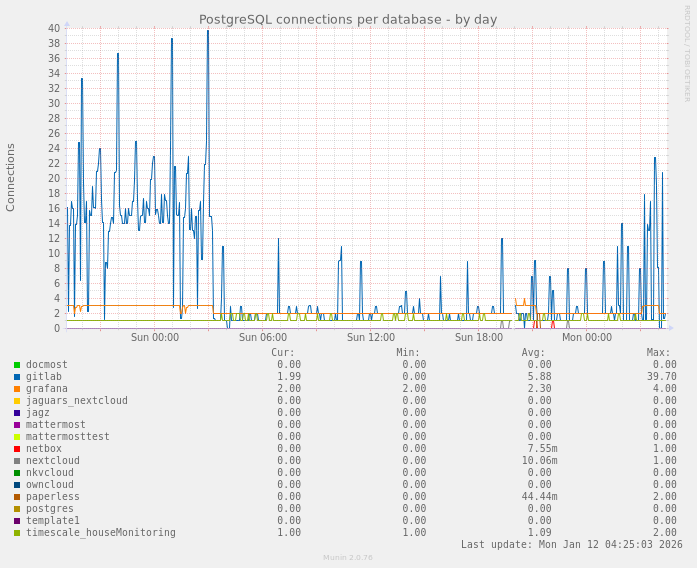This screenshot has height=568, width=697.
Task: Click the y-axis label 40
Action: (x=54, y=28)
